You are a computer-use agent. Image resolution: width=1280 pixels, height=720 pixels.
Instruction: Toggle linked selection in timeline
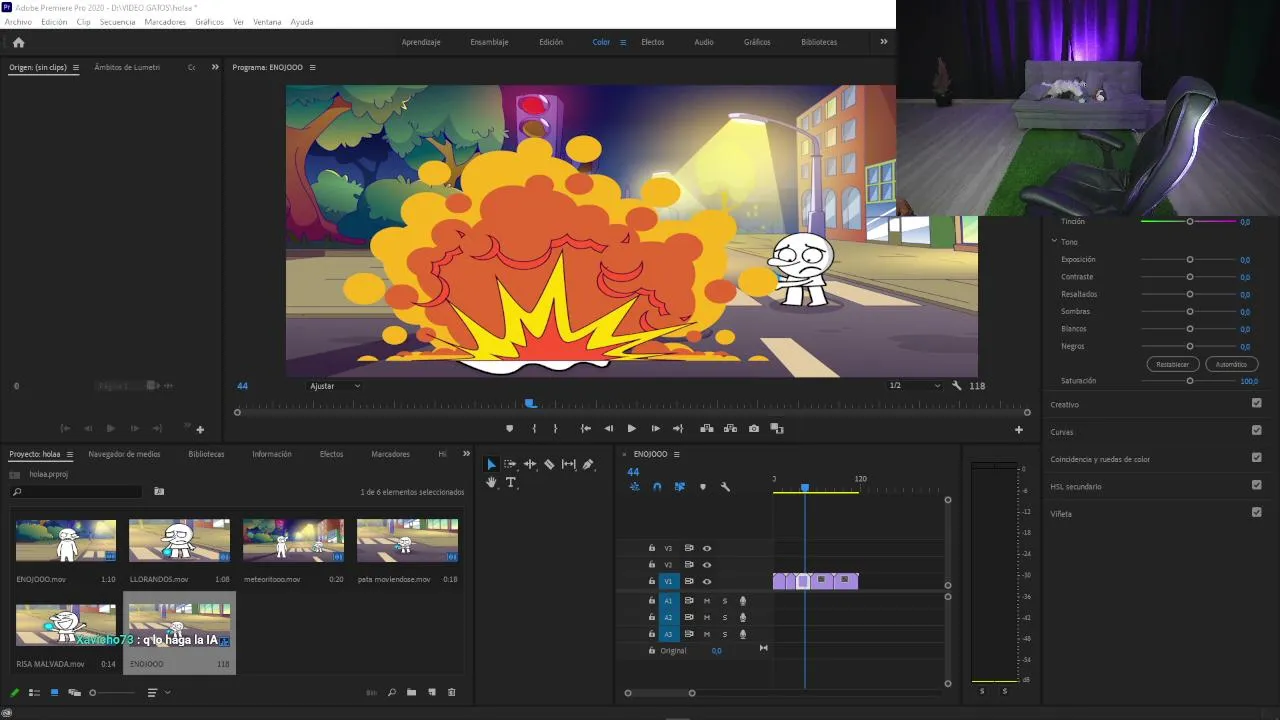pyautogui.click(x=680, y=487)
